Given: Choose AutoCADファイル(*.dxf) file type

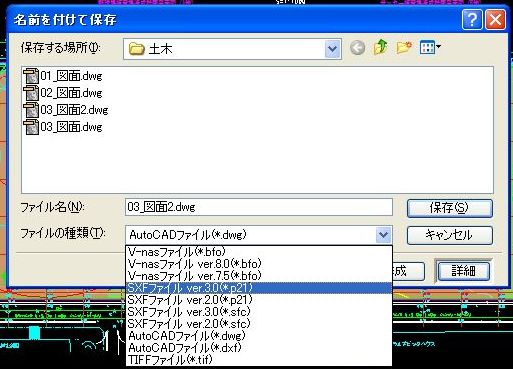Looking at the screenshot, I should click(259, 348).
